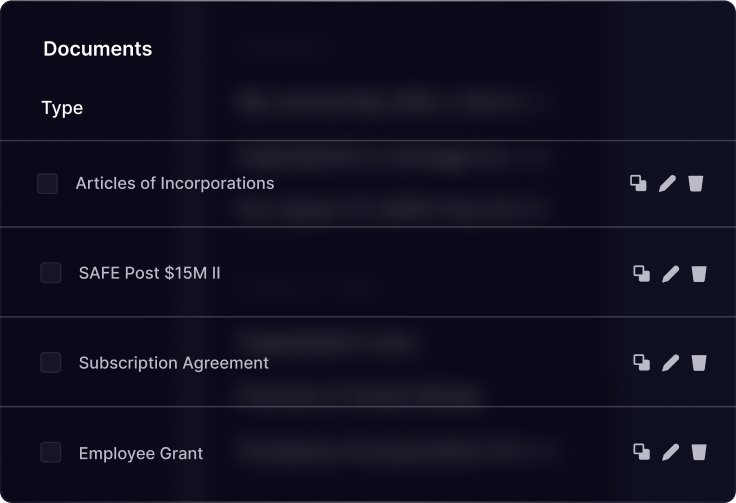Check the Articles of Incorporations checkbox
Viewport: 736px width, 503px height.
click(47, 183)
